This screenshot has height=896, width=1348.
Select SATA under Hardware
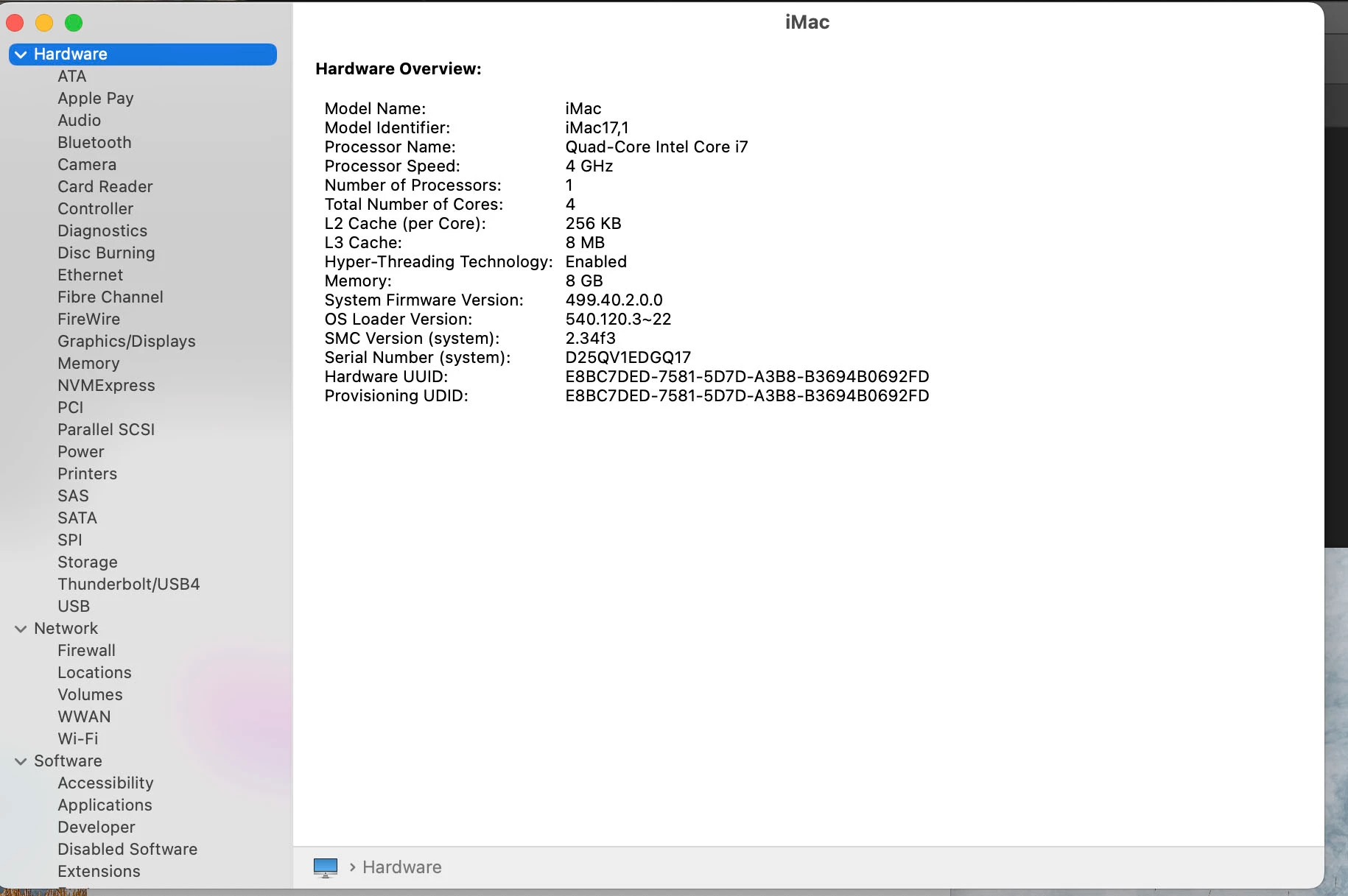click(77, 518)
